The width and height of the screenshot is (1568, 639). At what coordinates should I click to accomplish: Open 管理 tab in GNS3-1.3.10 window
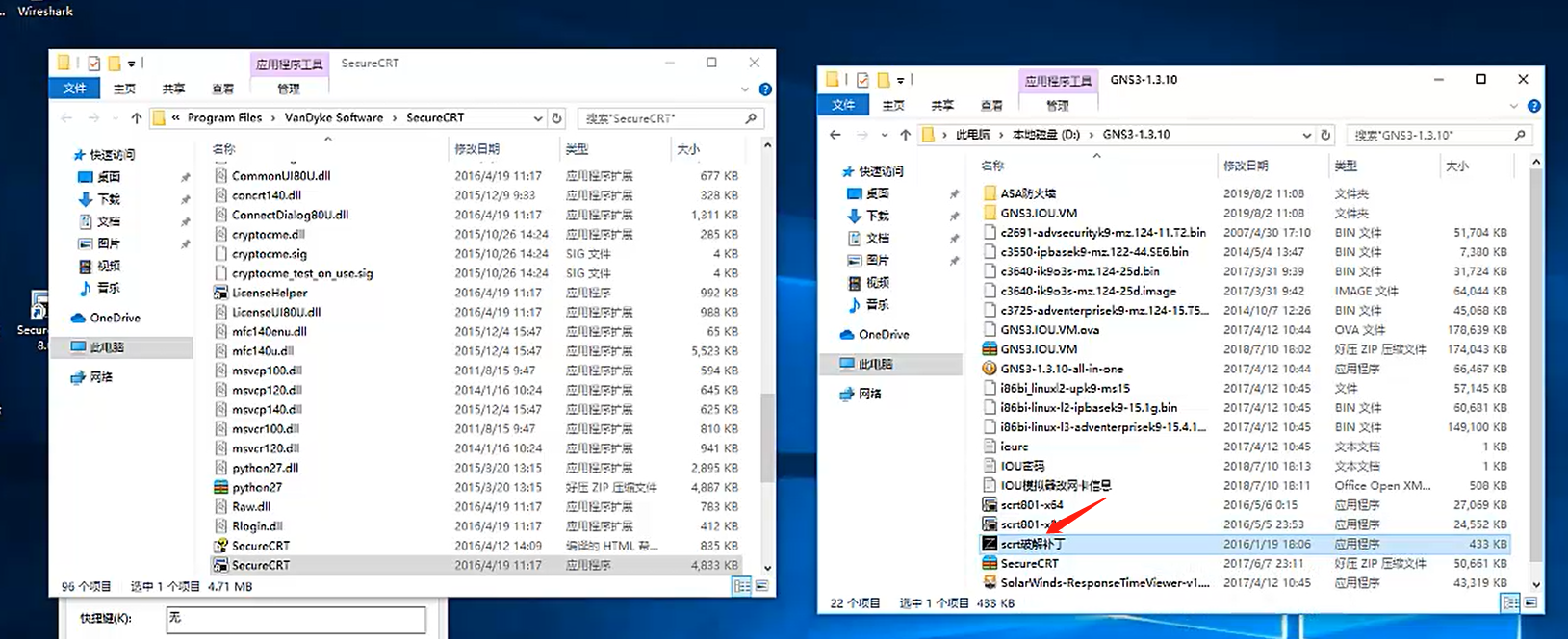pos(1058,105)
